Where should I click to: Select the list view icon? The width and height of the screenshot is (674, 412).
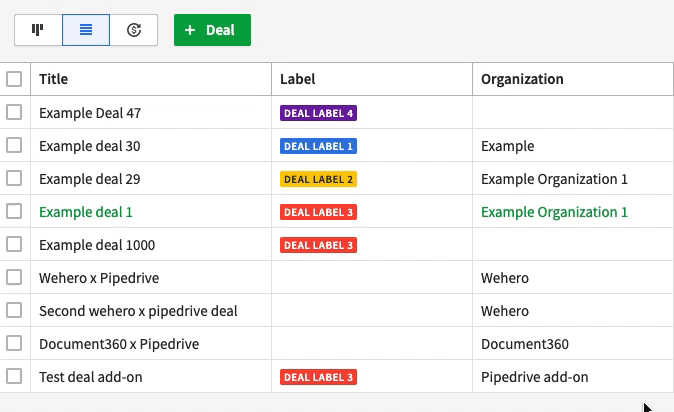[x=86, y=30]
